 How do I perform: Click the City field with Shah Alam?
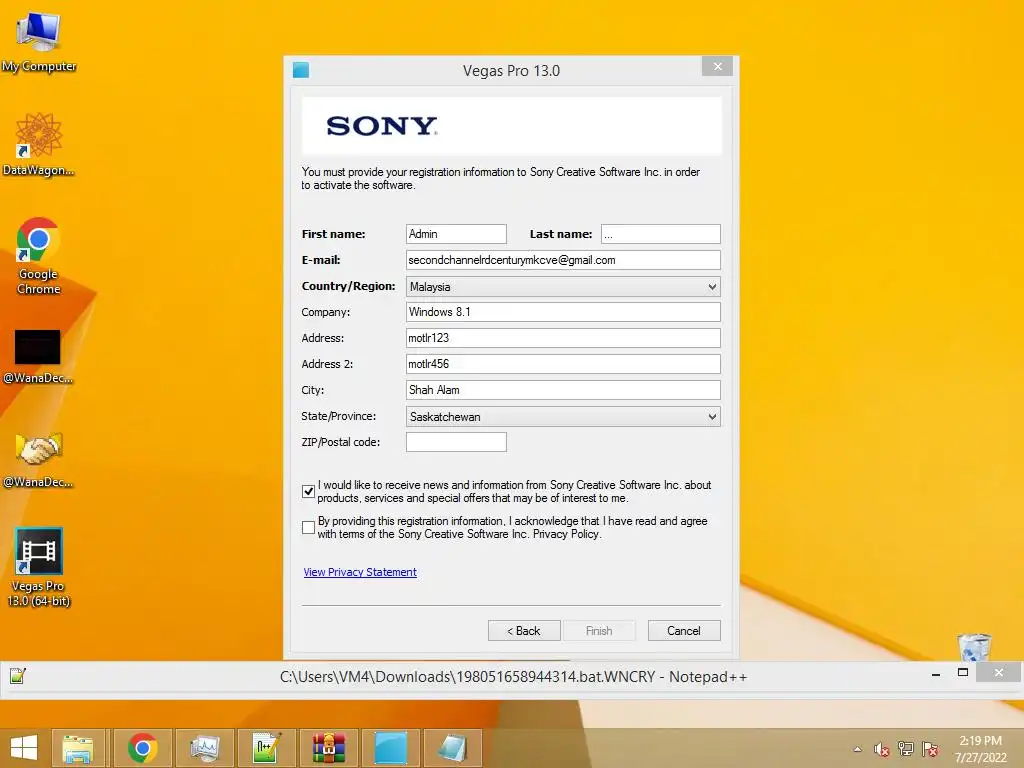click(x=563, y=390)
